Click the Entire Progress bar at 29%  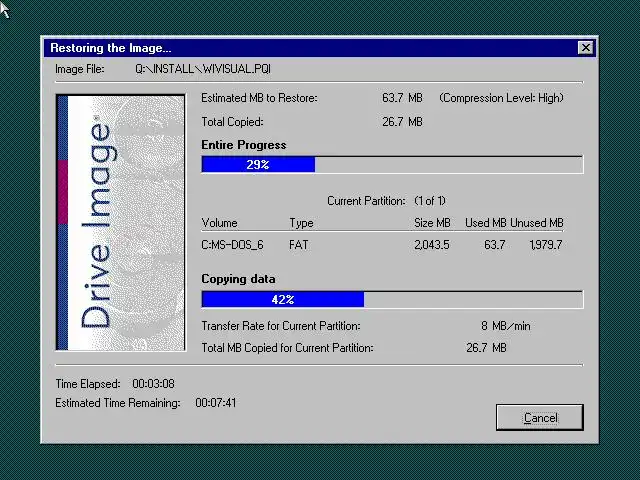coord(392,164)
